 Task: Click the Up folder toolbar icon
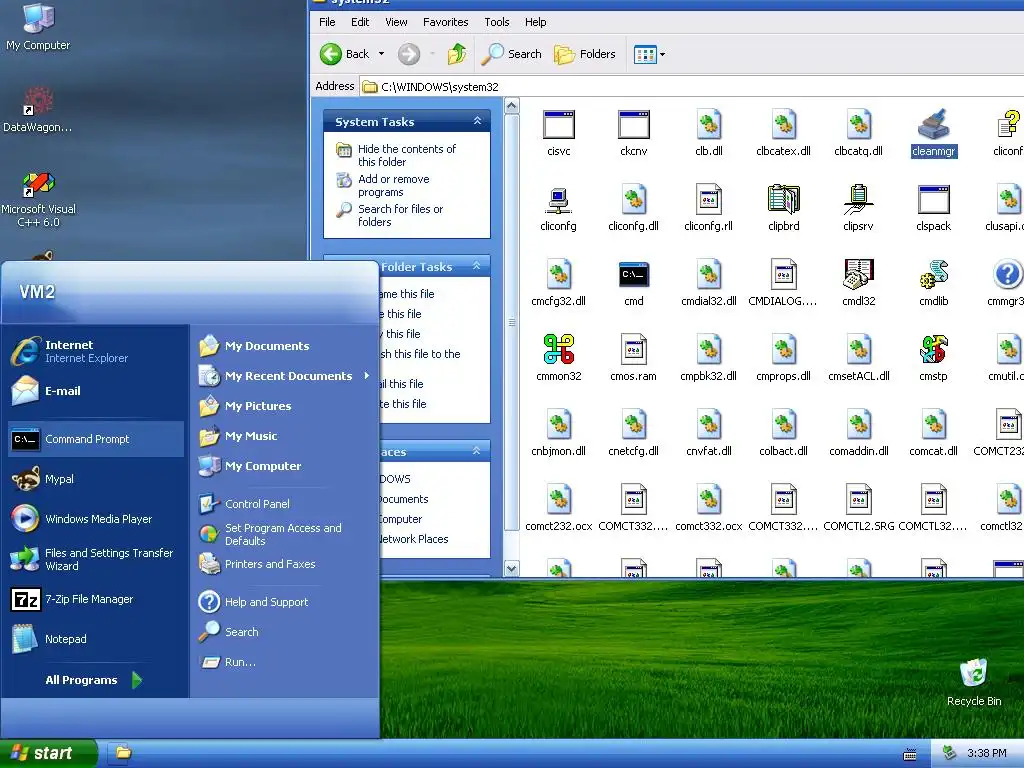457,54
